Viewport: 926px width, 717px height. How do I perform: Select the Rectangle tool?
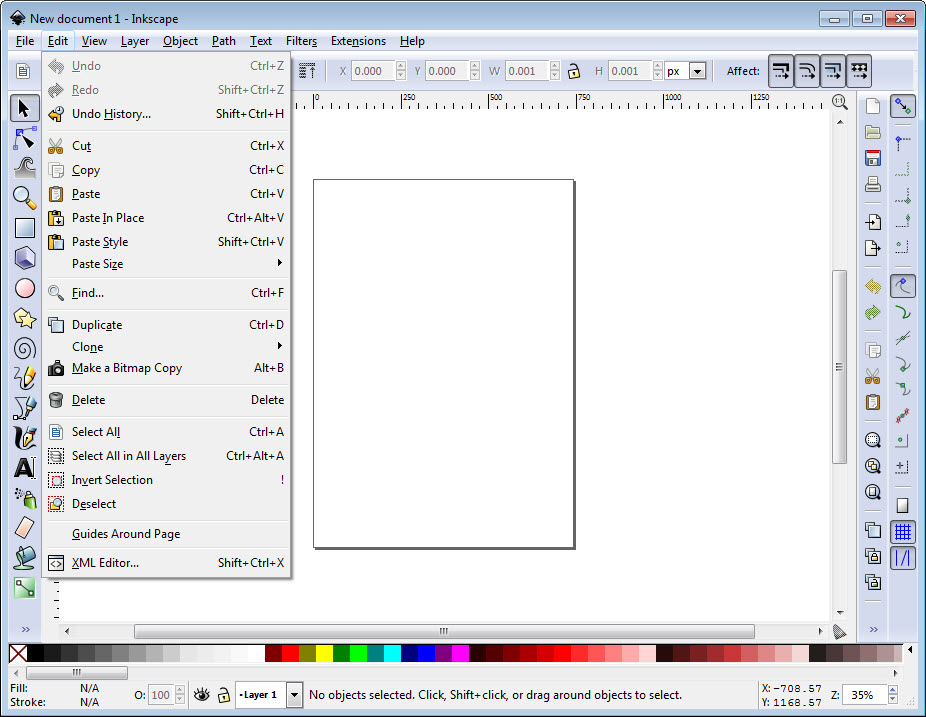pyautogui.click(x=24, y=228)
